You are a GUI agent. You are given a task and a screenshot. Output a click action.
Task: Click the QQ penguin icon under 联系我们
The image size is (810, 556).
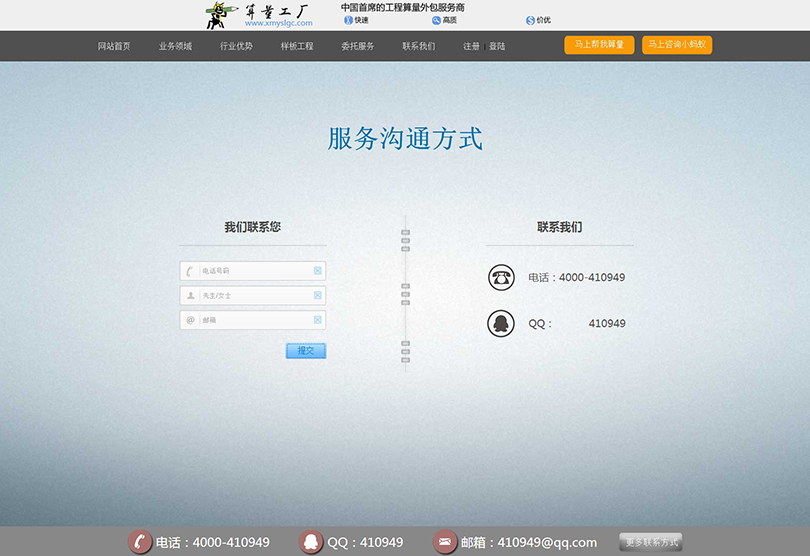pyautogui.click(x=501, y=323)
